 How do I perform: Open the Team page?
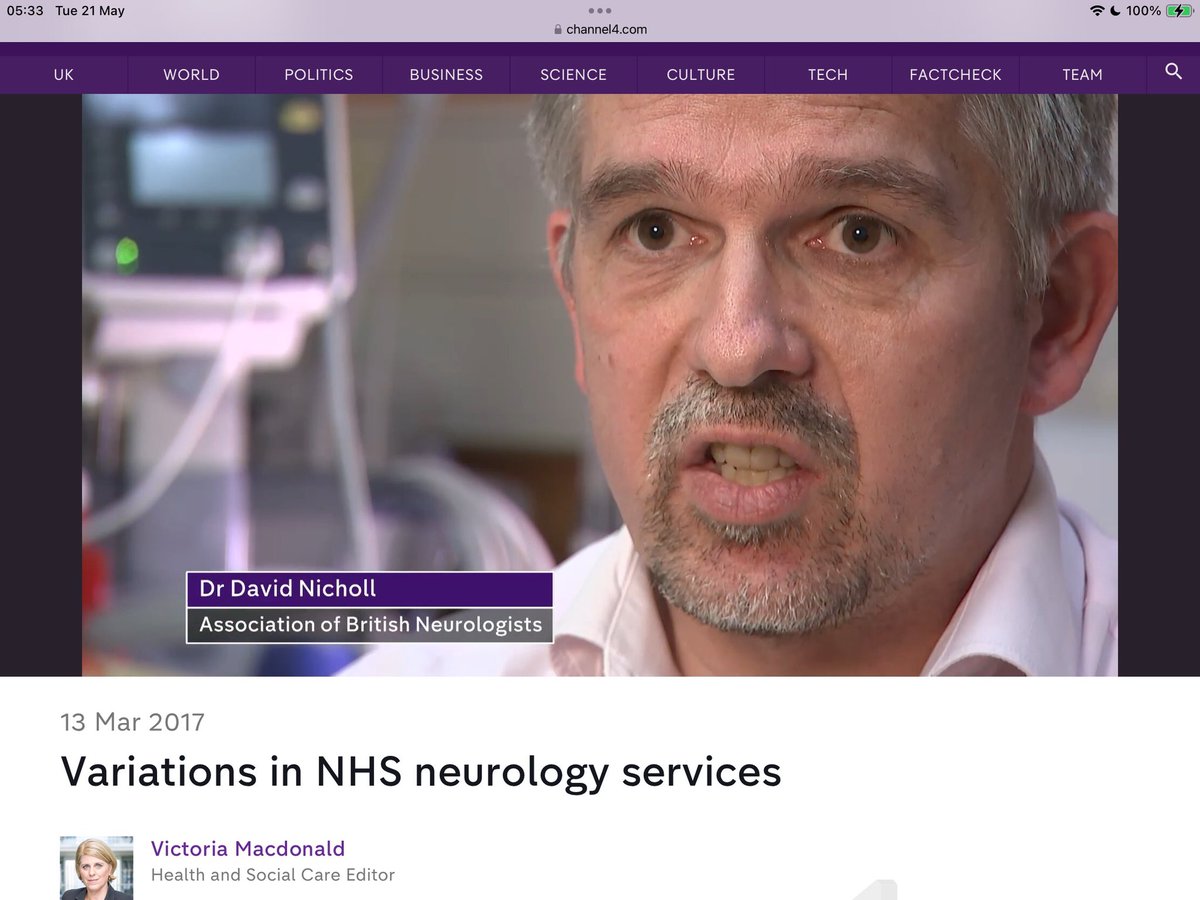point(1082,75)
